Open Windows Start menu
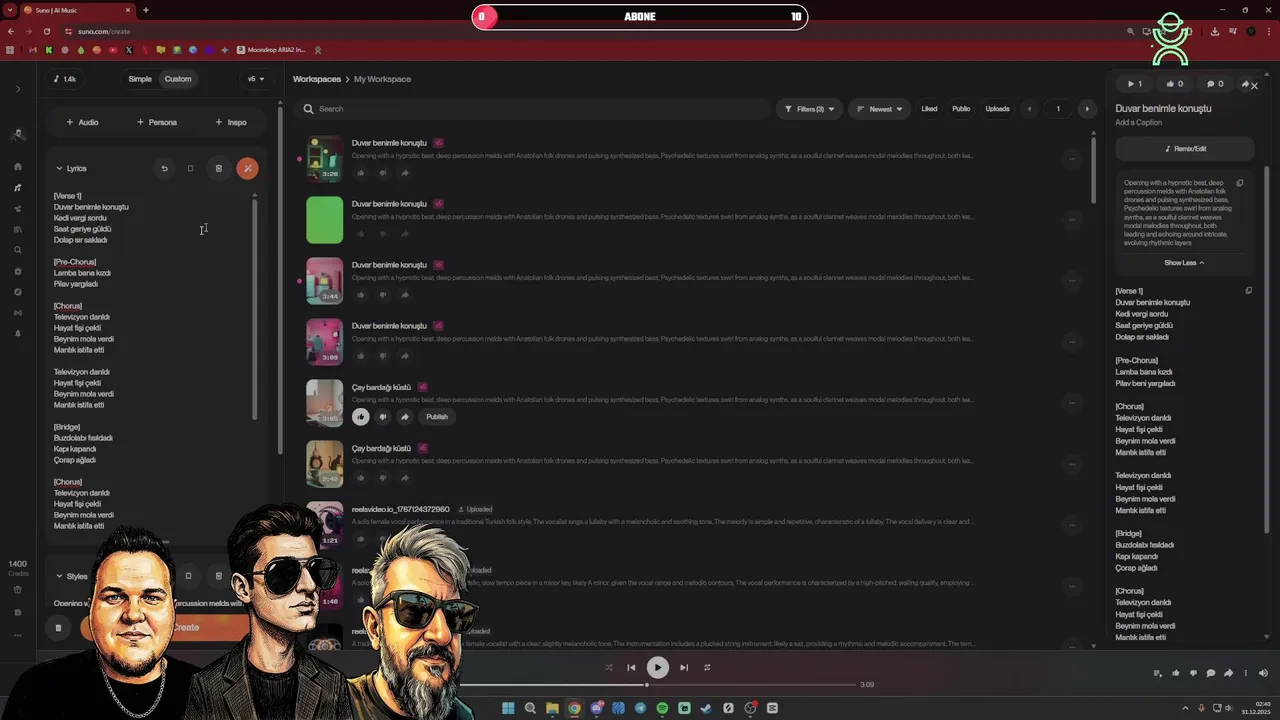This screenshot has width=1280, height=720. coord(508,708)
